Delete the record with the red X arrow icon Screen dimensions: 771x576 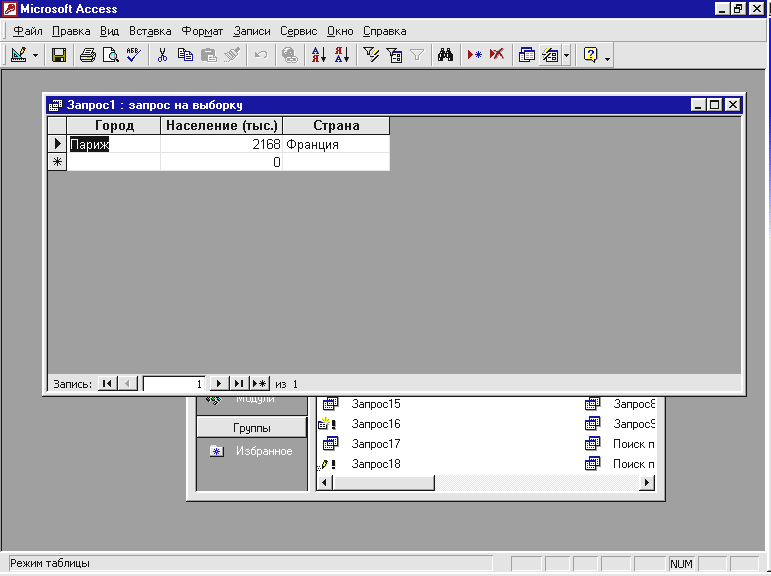[x=497, y=55]
